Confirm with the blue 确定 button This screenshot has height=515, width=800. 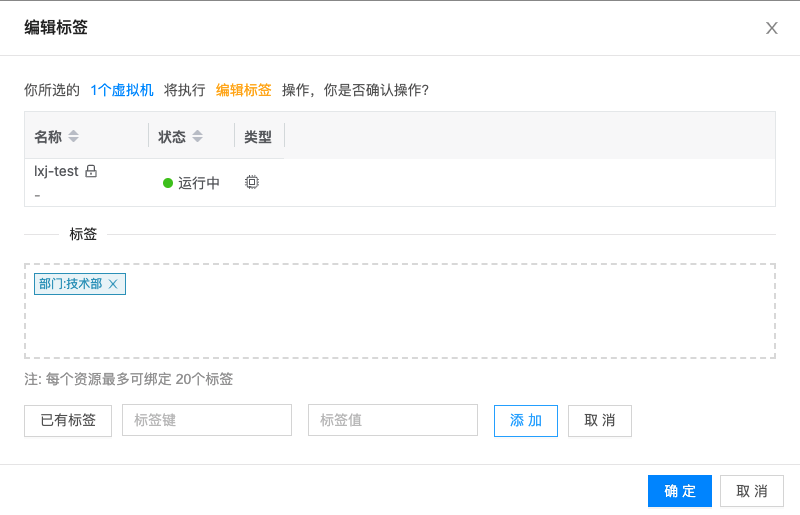[x=680, y=491]
